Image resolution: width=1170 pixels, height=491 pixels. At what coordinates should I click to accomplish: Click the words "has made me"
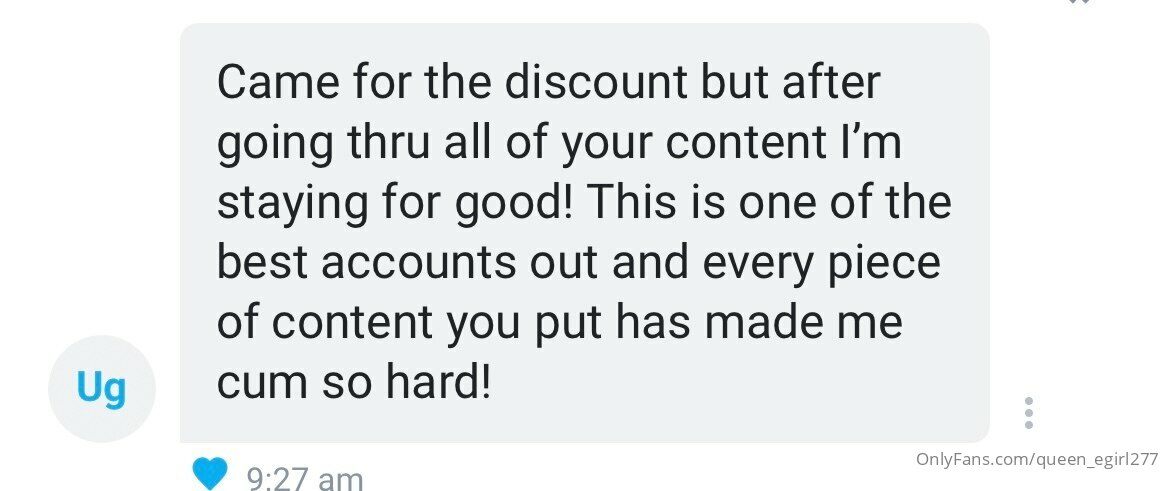[760, 322]
